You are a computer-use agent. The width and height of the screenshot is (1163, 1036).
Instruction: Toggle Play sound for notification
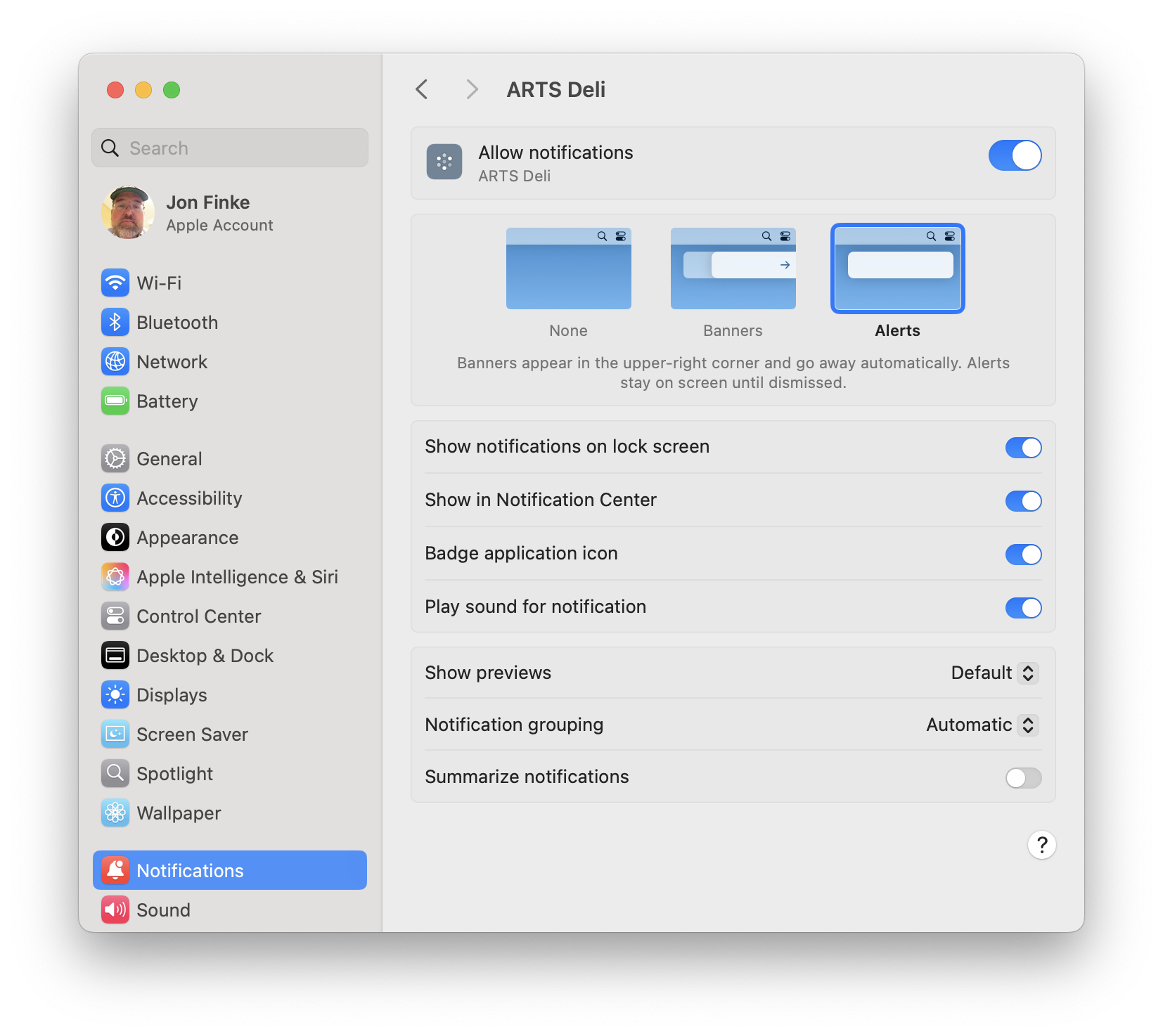click(x=1024, y=608)
